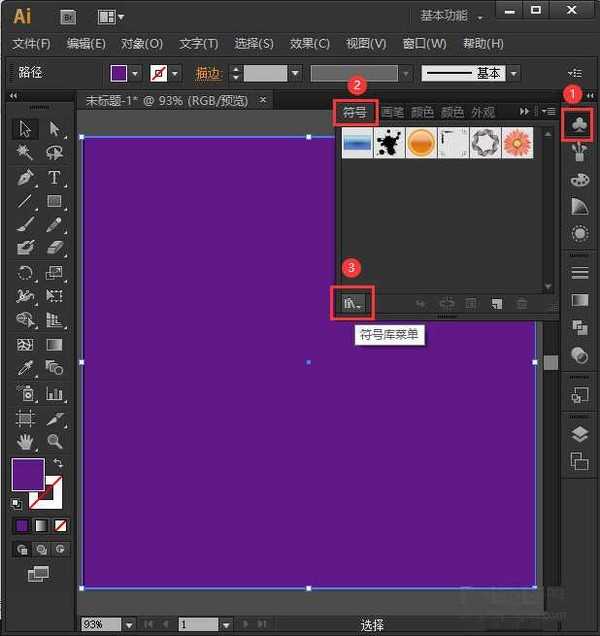Activate the Zoom magnifier tool
Image resolution: width=600 pixels, height=636 pixels.
pos(54,441)
